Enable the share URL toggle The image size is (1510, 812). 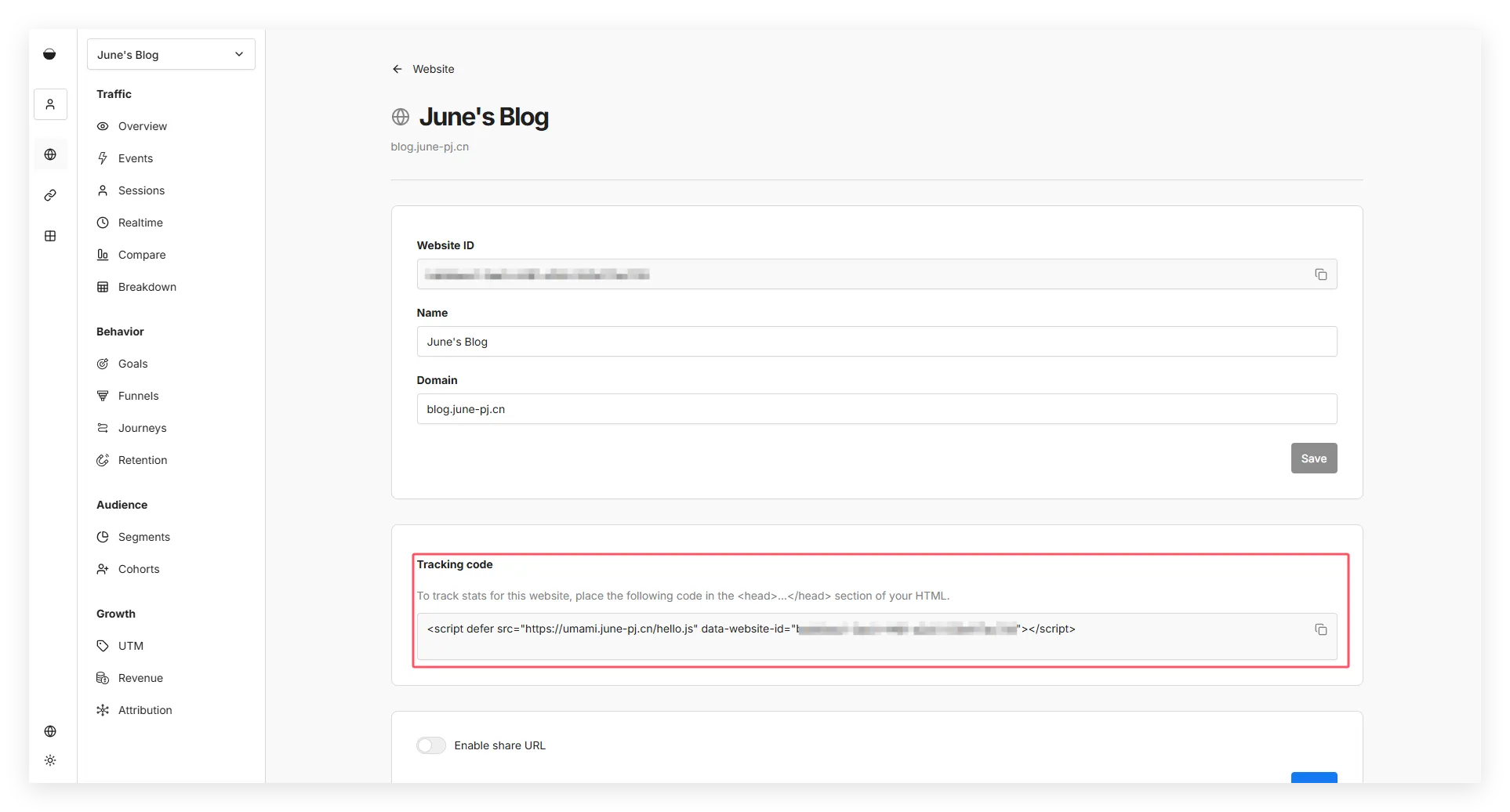(430, 745)
